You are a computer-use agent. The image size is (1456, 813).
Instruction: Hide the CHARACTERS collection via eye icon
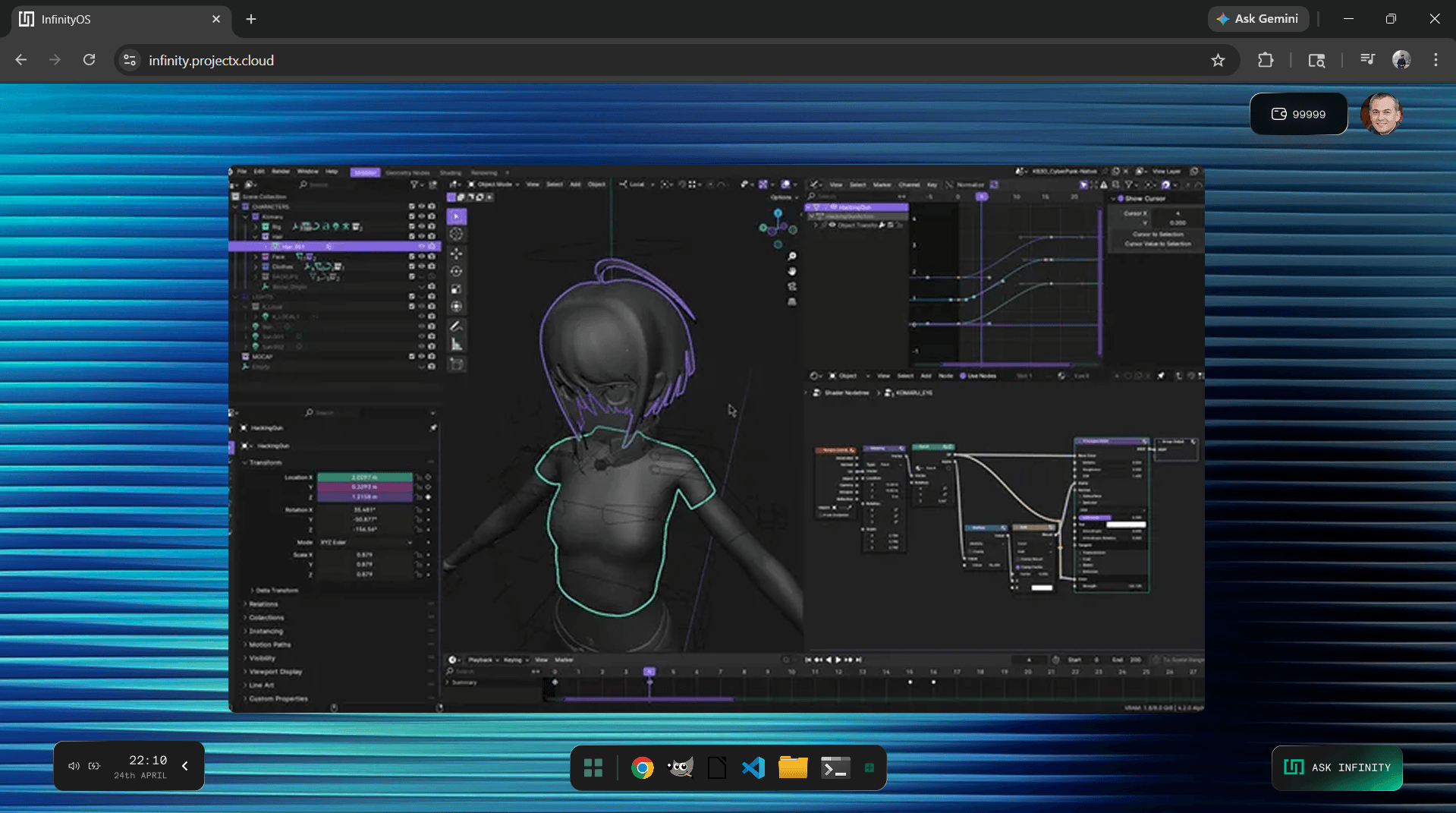point(422,206)
